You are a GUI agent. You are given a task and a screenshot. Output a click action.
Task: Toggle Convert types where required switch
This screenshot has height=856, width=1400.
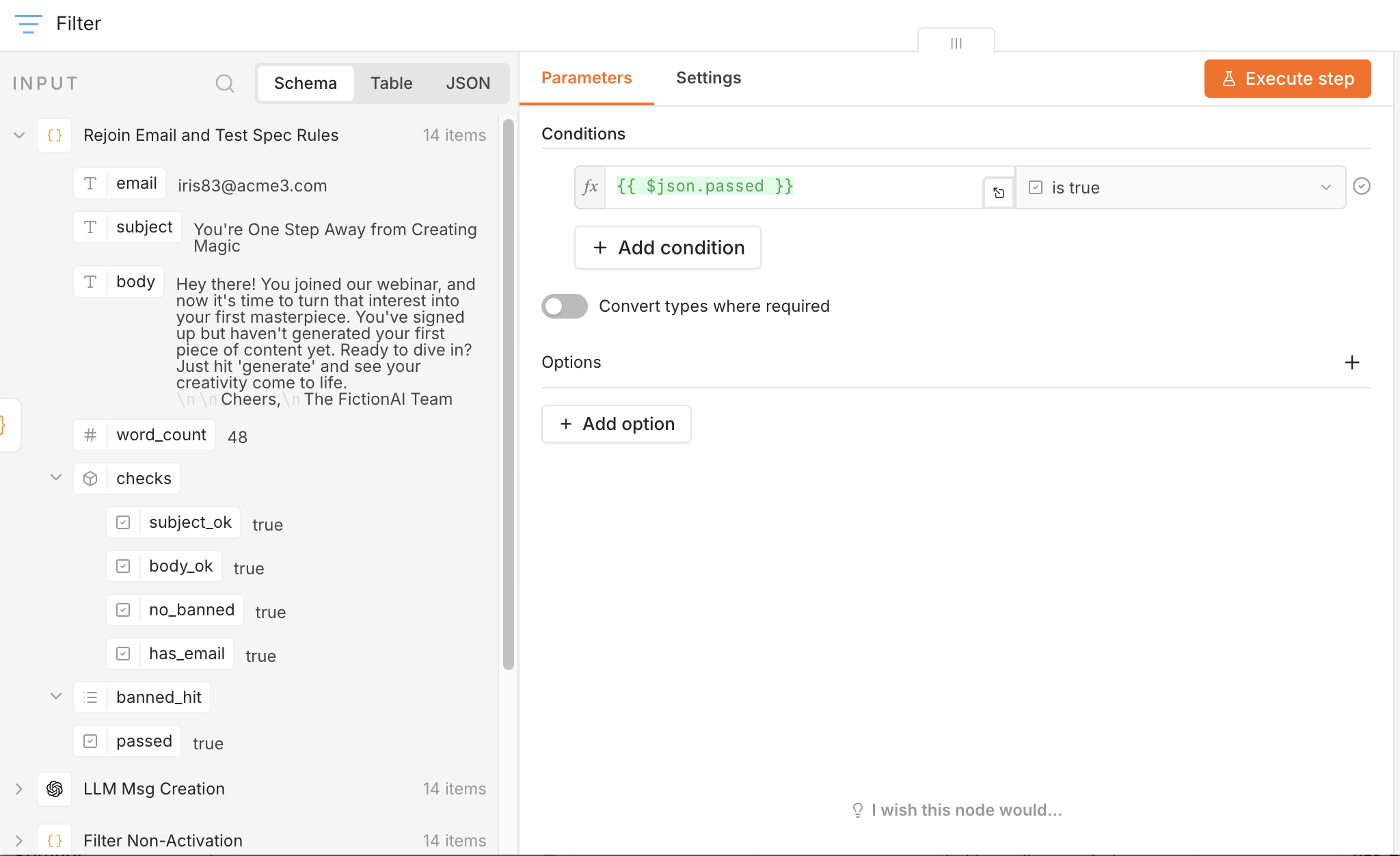(x=565, y=306)
